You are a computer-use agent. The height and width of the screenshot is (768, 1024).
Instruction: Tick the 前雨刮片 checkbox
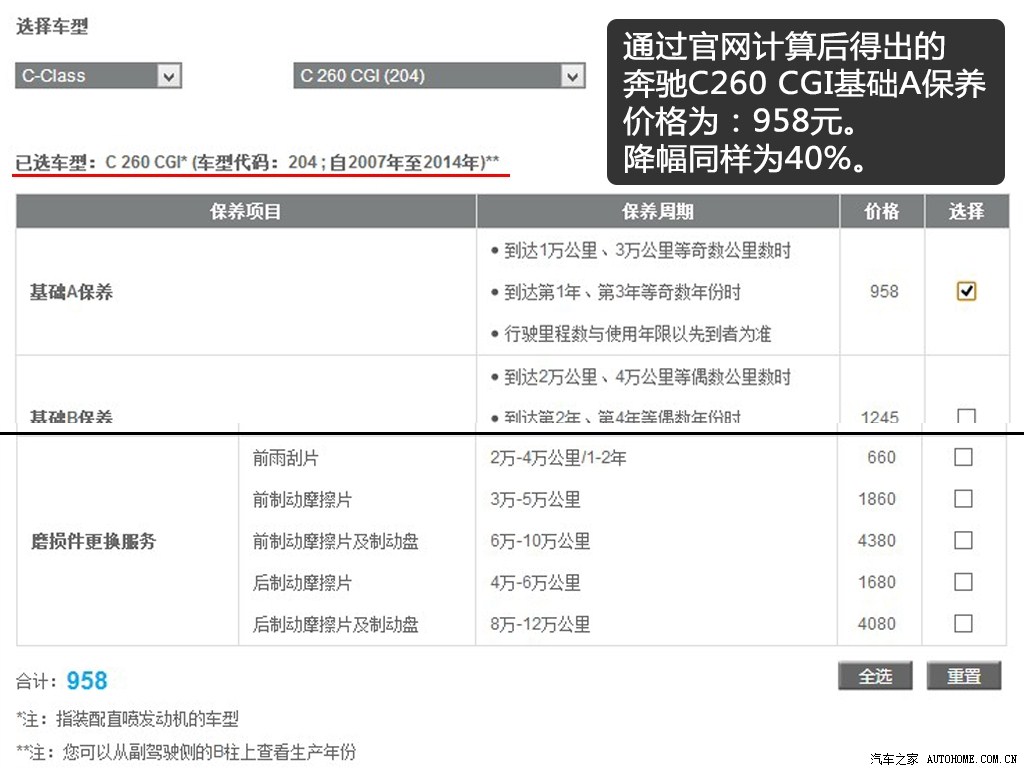963,457
